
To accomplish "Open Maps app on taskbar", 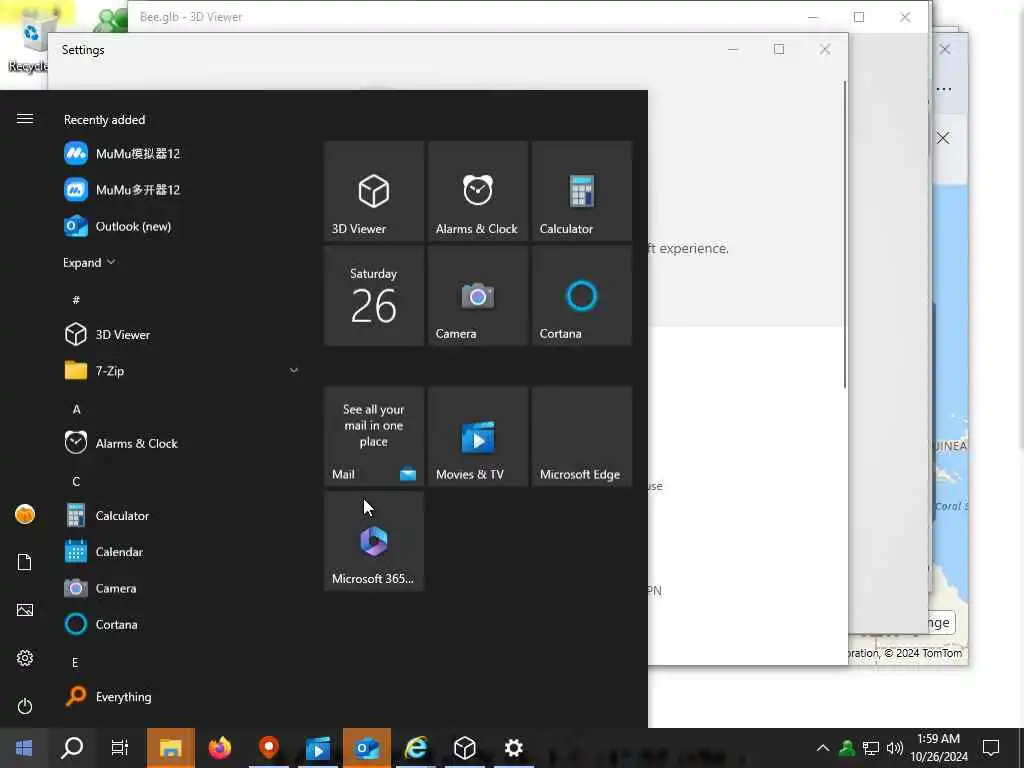I will pyautogui.click(x=268, y=748).
